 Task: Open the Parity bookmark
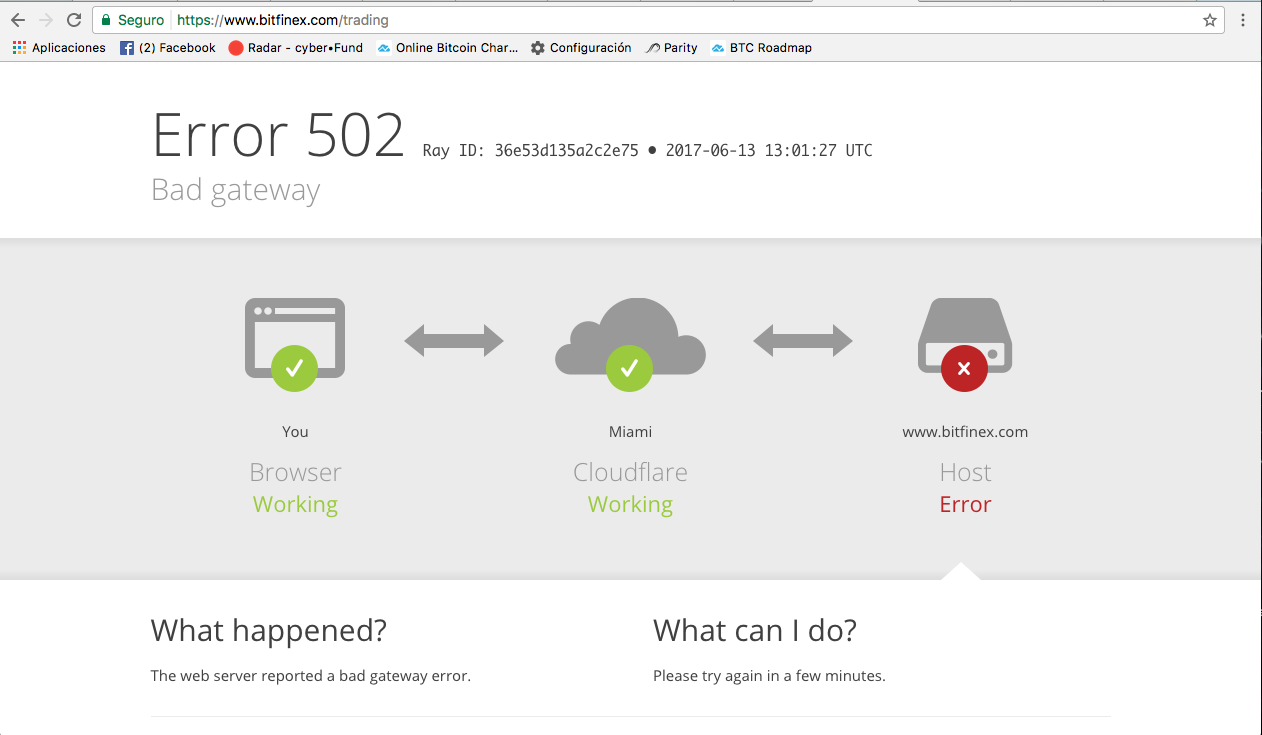(672, 48)
